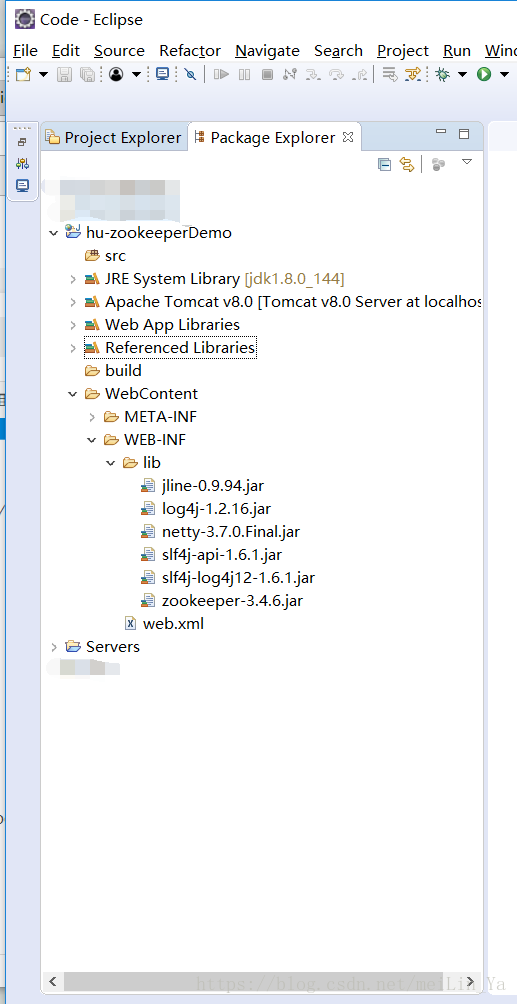Image resolution: width=517 pixels, height=1004 pixels.
Task: Collapse the WEB-INF folder
Action: 92,440
